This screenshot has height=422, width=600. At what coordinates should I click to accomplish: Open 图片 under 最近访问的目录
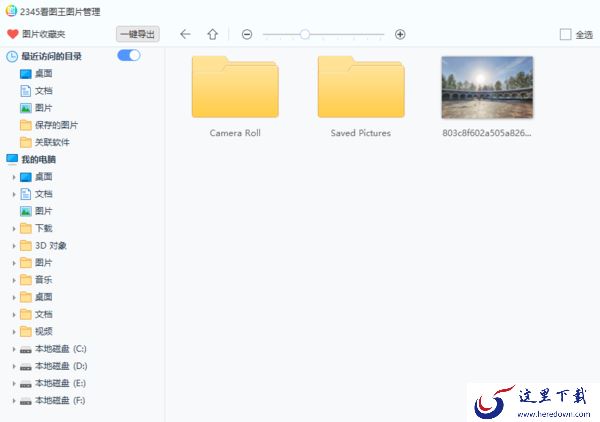click(36, 108)
